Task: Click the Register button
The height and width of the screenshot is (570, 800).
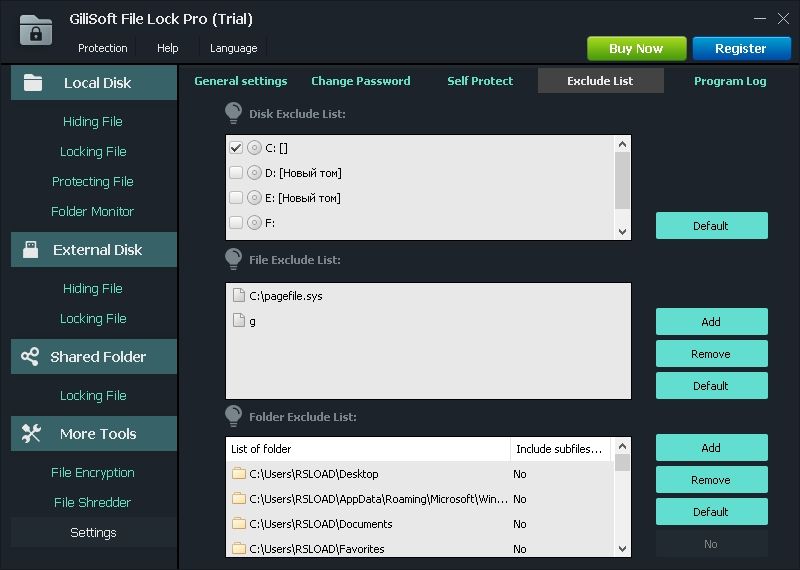Action: (741, 48)
